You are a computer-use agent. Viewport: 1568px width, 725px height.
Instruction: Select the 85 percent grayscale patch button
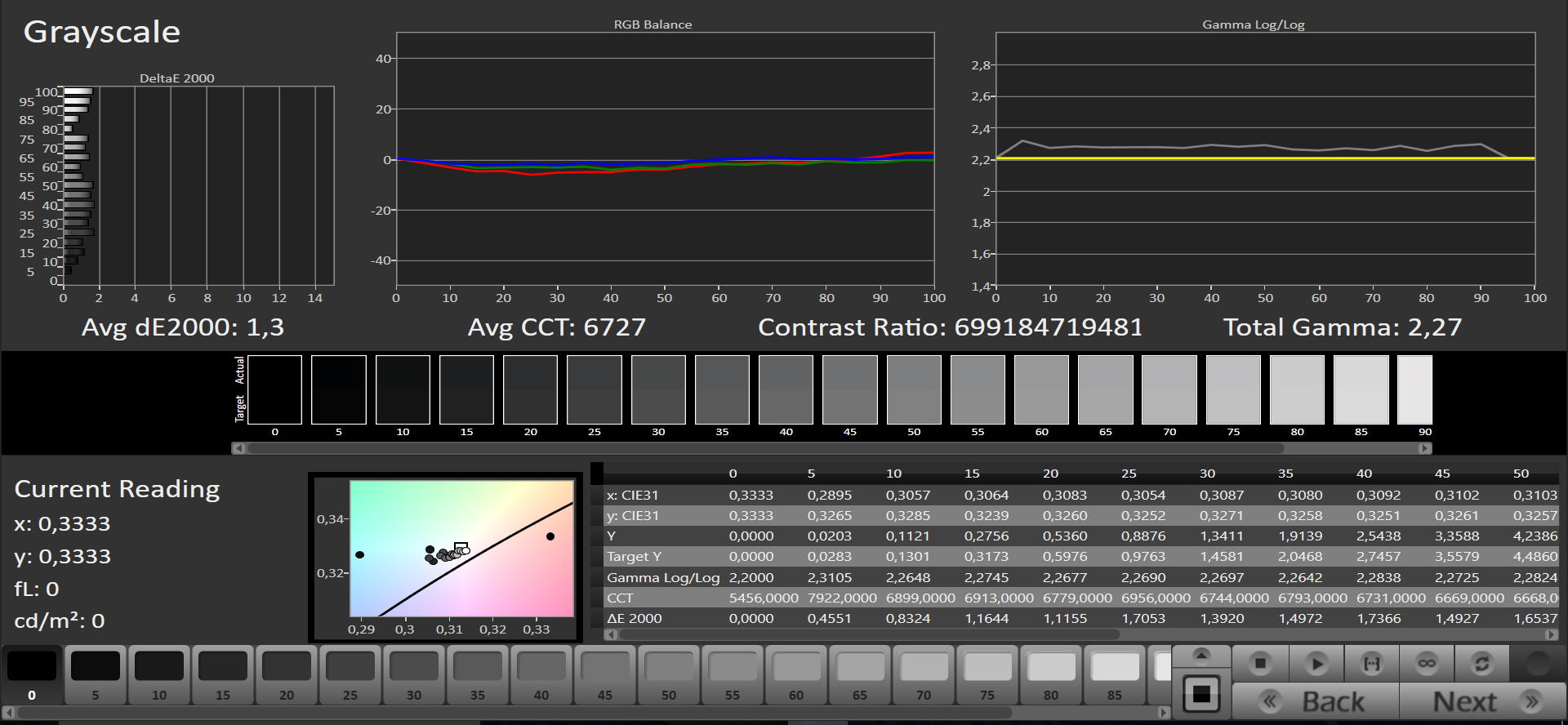(1115, 674)
